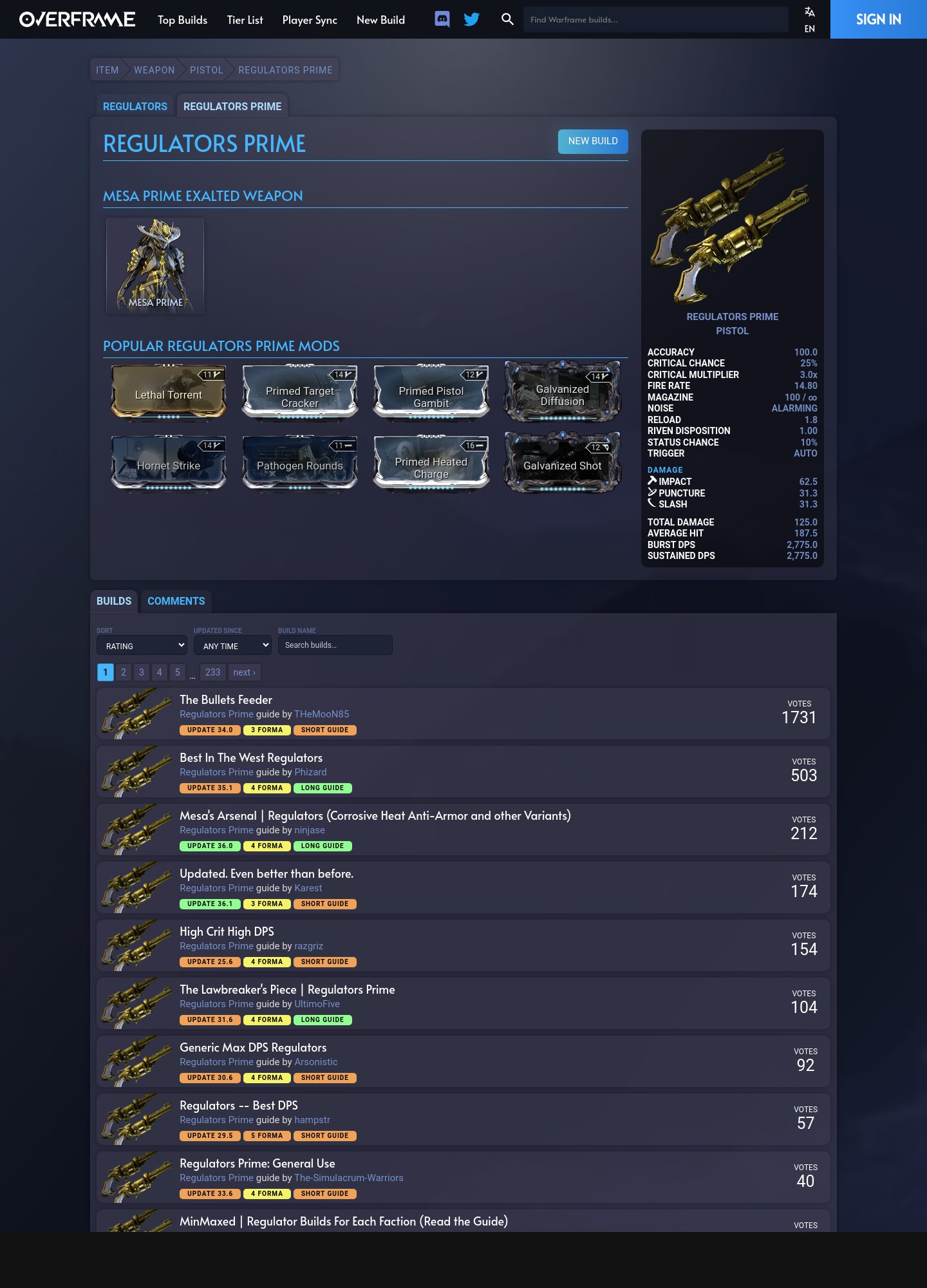Open the Twitter bird icon link
Image resolution: width=927 pixels, height=1288 pixels.
tap(472, 19)
